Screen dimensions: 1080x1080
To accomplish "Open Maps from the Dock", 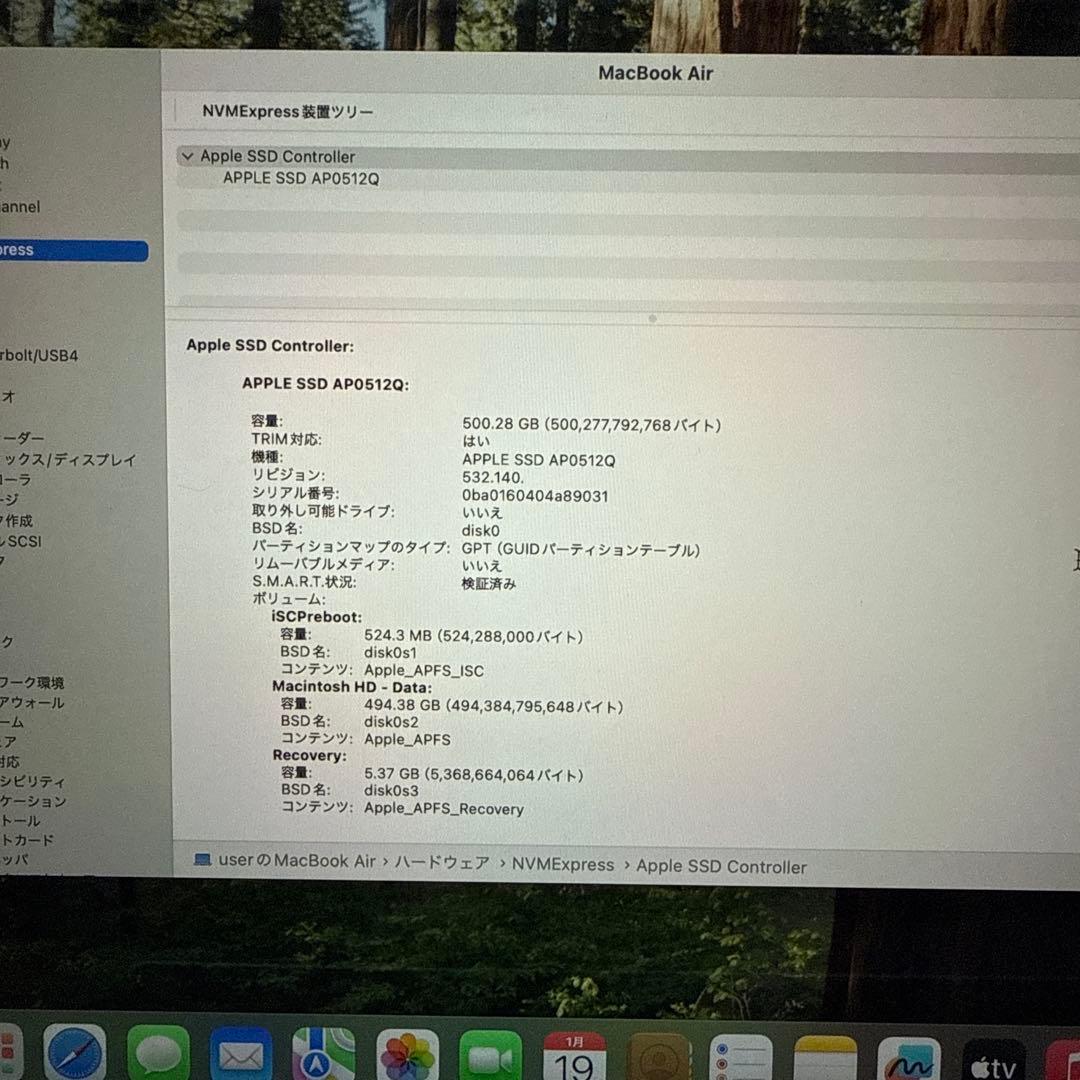I will [323, 1052].
